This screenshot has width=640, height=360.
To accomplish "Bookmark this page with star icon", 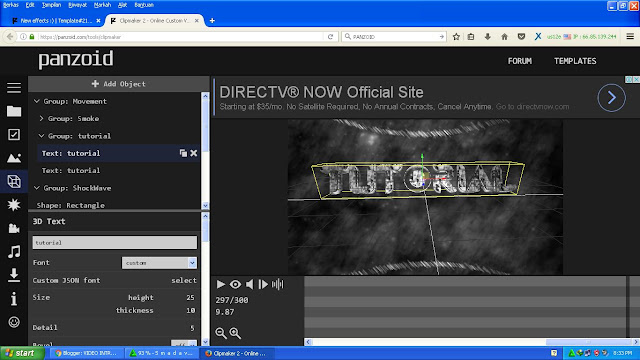I will click(456, 37).
